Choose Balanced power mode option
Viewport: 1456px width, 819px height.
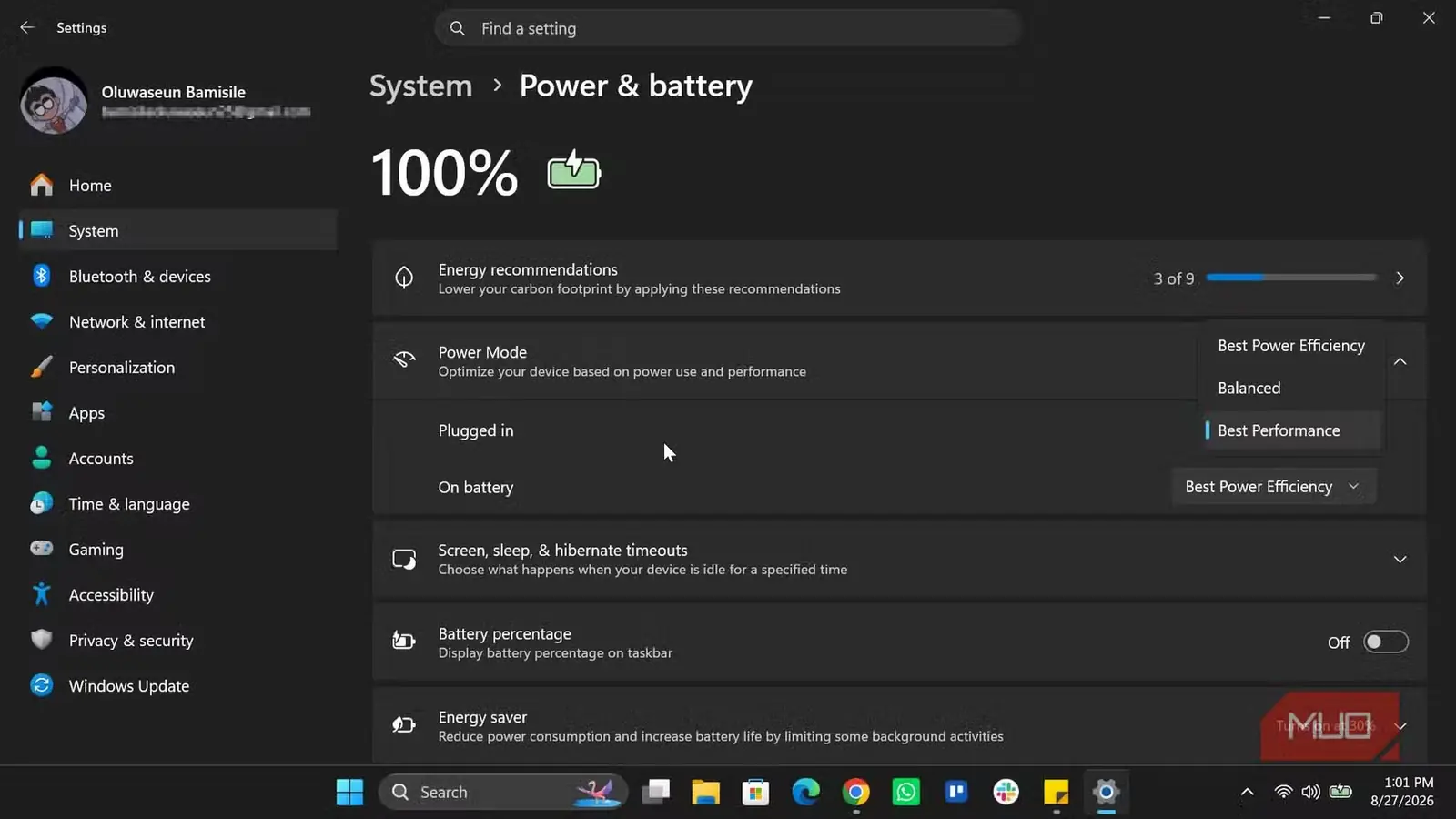[1291, 389]
